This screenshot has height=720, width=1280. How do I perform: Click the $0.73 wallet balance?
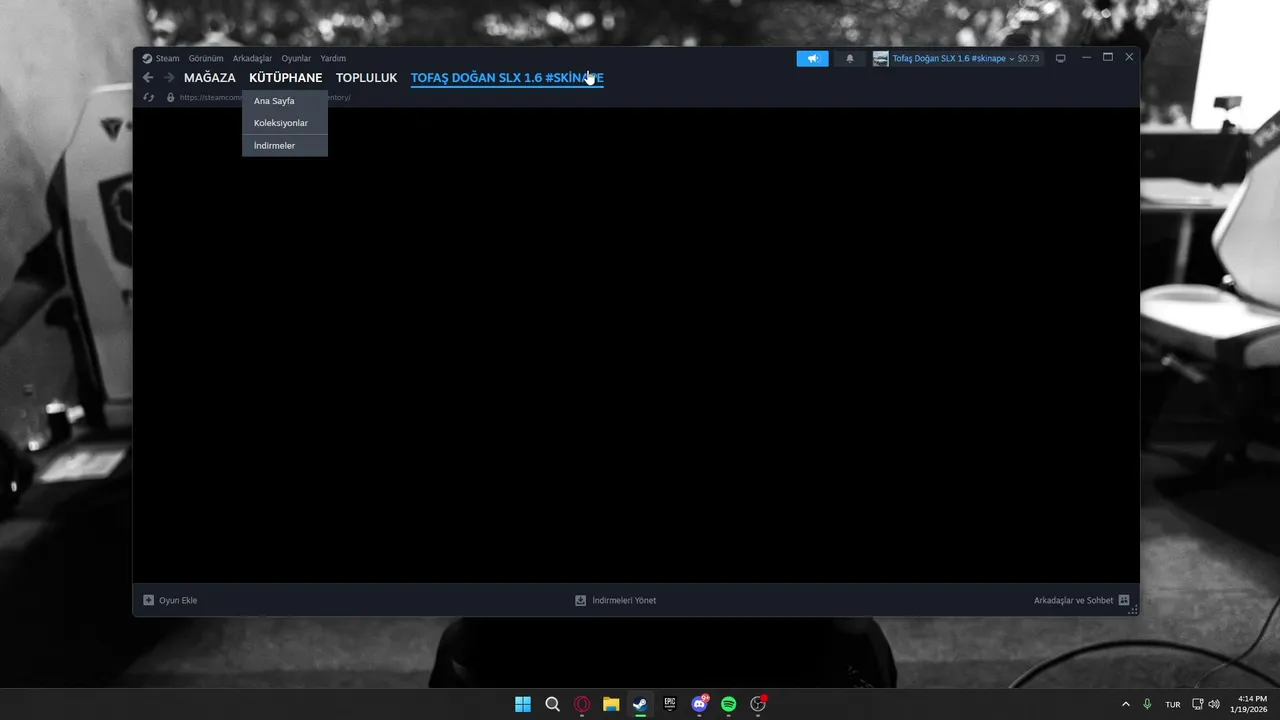(1028, 58)
